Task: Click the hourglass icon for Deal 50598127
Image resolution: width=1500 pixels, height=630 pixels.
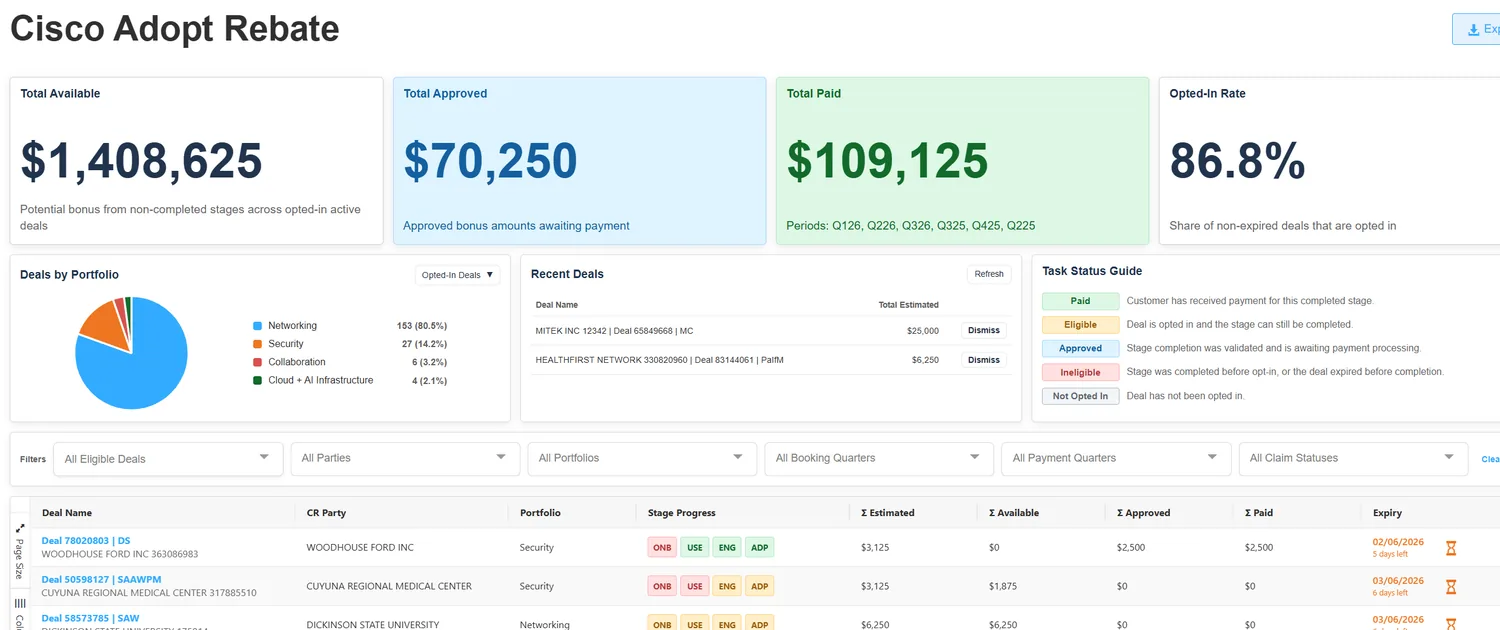Action: [1451, 586]
